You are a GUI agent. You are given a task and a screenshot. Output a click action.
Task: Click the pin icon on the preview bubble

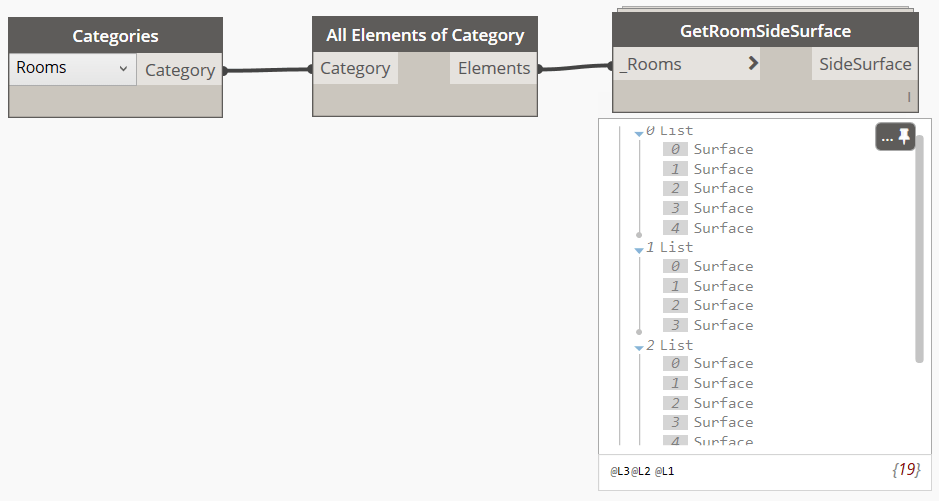coord(904,138)
